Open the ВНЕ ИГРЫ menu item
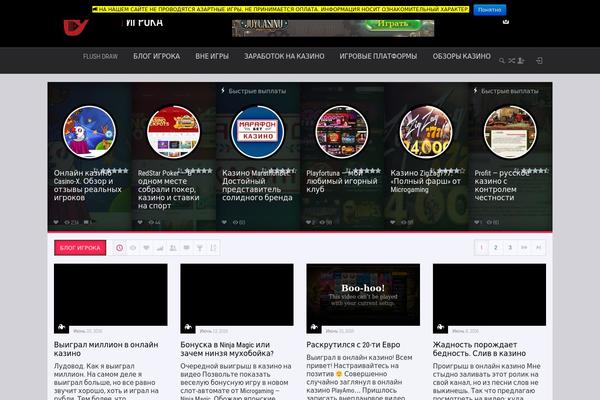 pos(212,56)
